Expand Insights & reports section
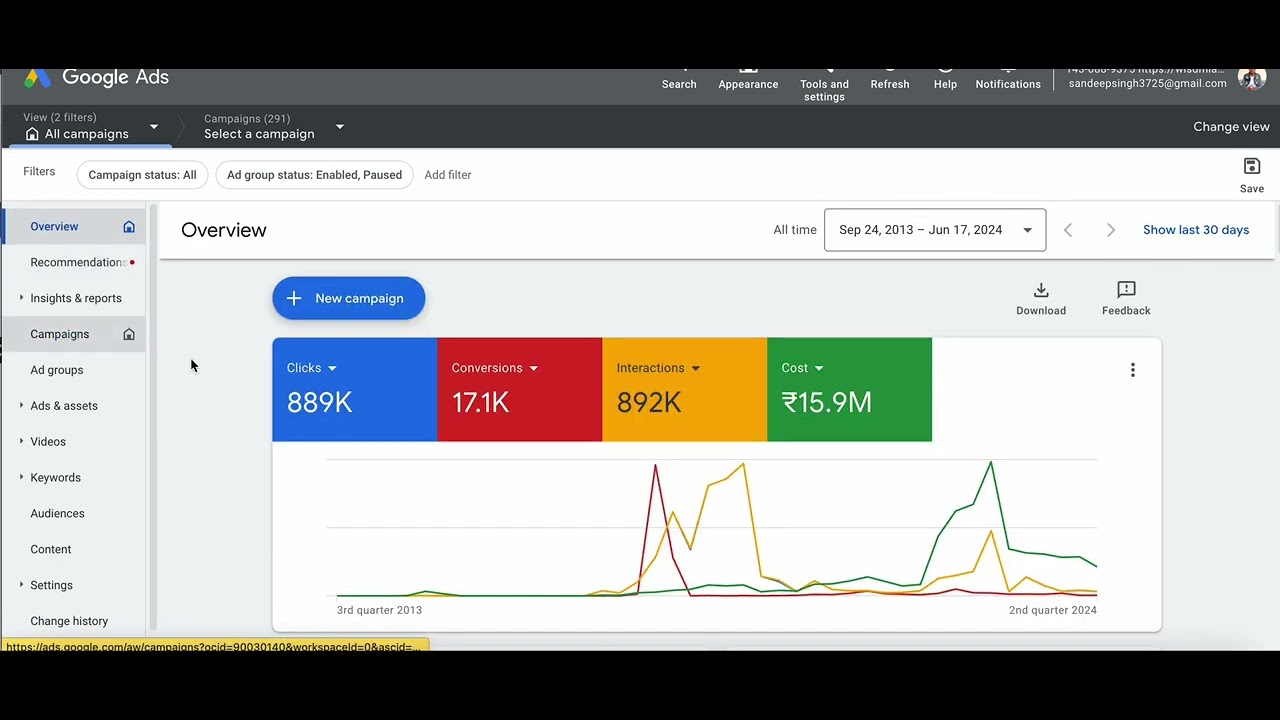The image size is (1280, 720). point(21,298)
